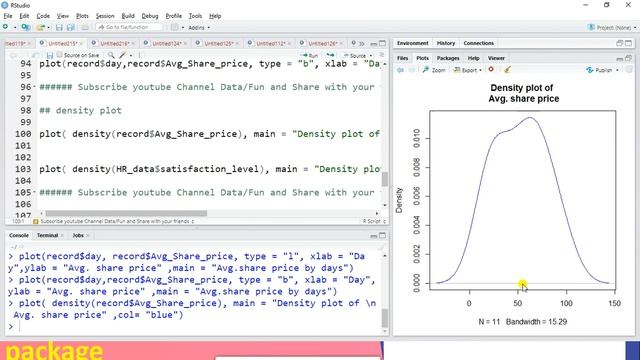Open the Tools menu
Viewport: 640px width, 360px height.
195,16
